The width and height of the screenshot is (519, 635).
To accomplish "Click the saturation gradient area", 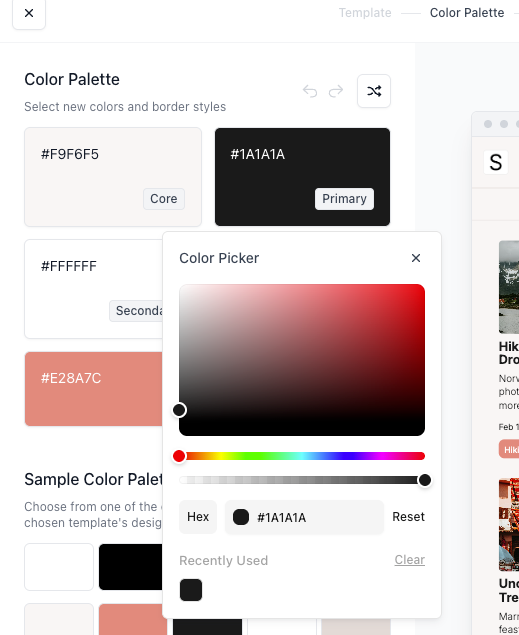I will 302,360.
